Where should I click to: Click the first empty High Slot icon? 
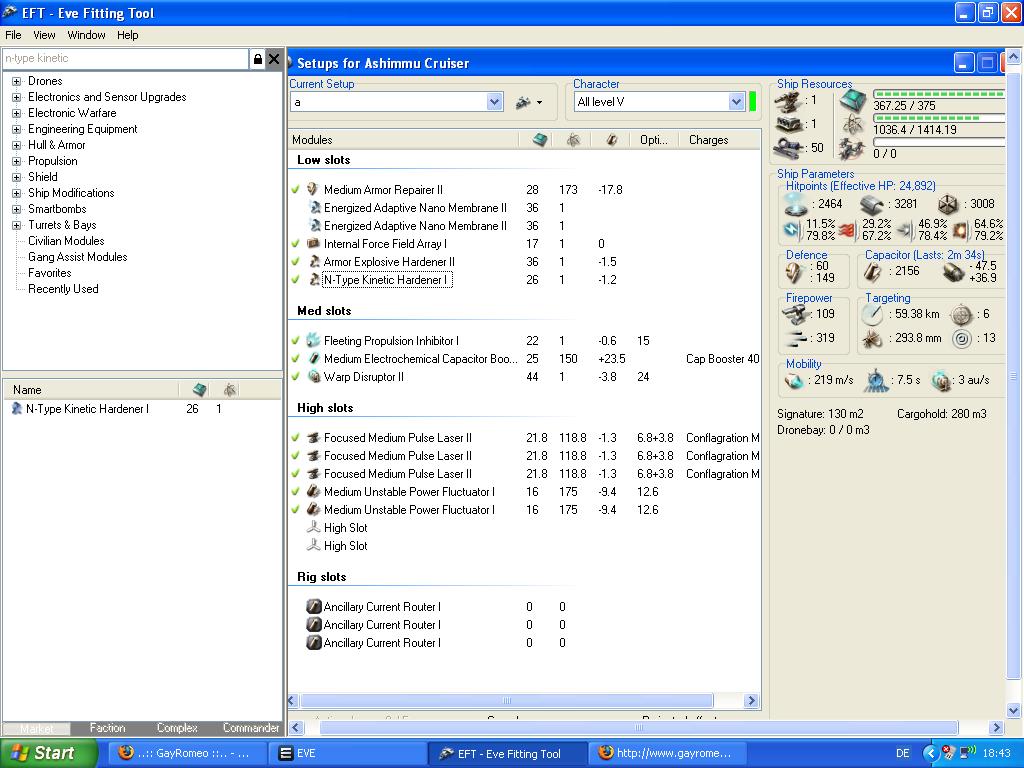pyautogui.click(x=313, y=527)
